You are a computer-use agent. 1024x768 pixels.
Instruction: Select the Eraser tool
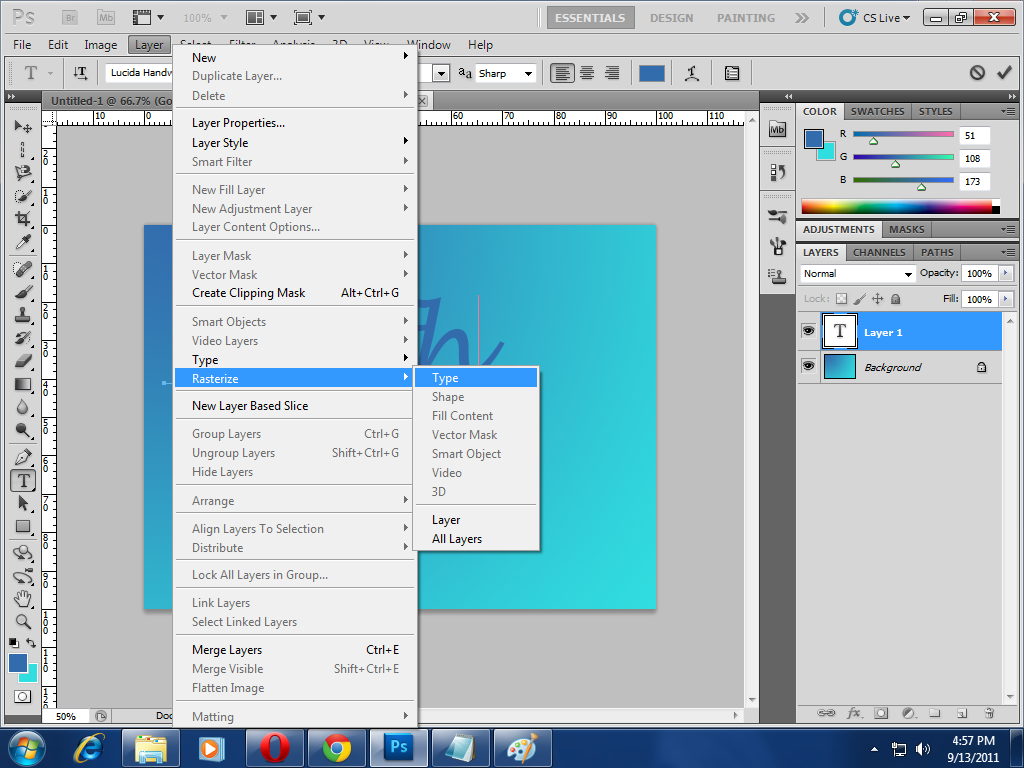point(24,360)
